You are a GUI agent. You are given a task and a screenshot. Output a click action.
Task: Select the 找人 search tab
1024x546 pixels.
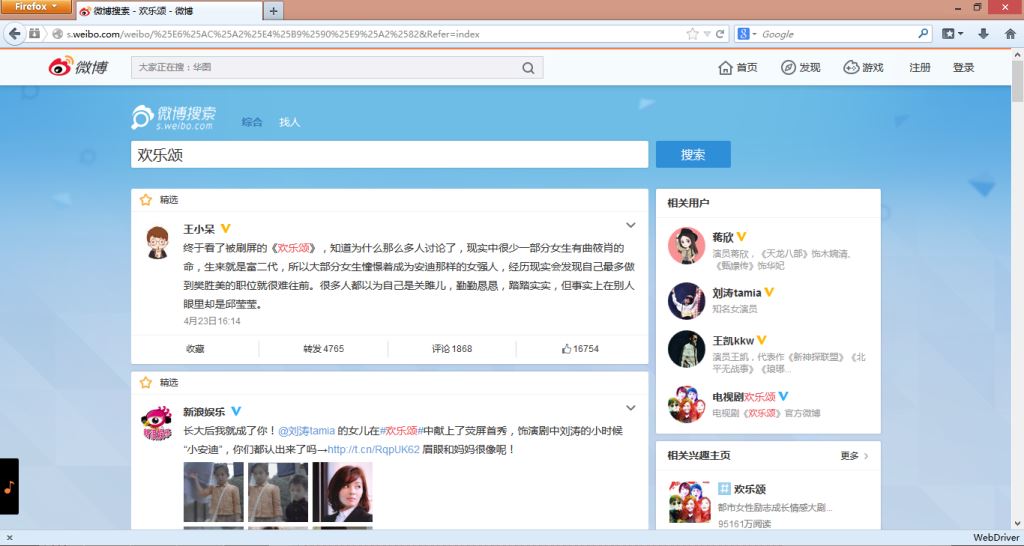(289, 121)
